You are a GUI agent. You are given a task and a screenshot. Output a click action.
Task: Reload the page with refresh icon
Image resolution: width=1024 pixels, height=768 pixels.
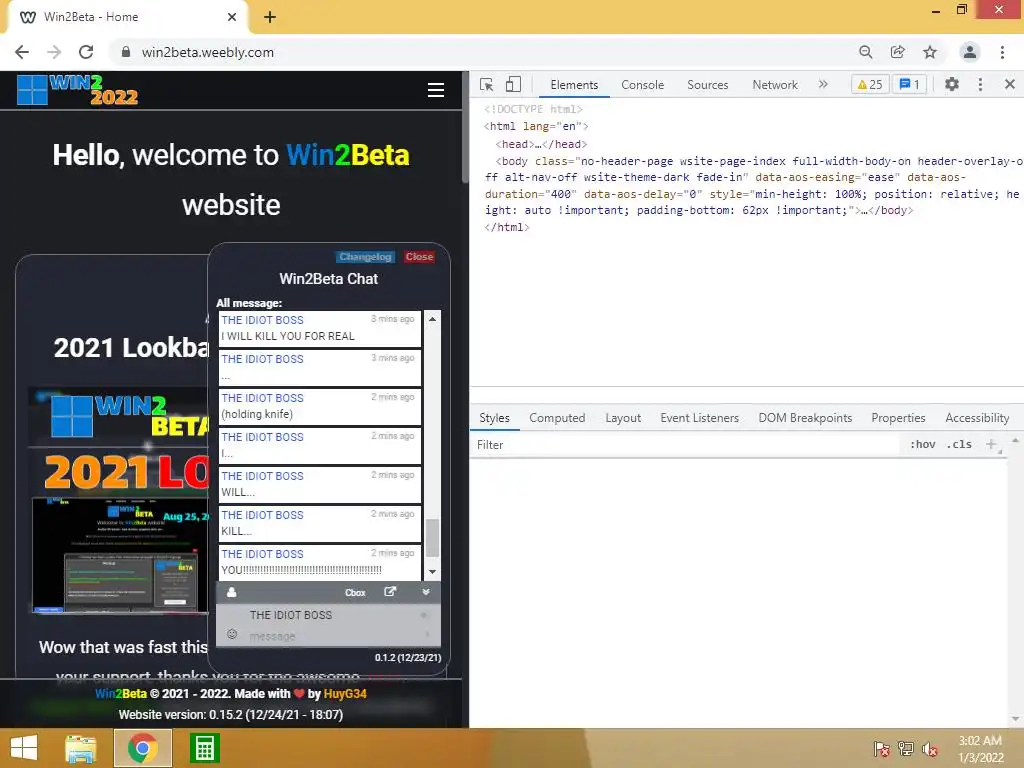coord(86,52)
